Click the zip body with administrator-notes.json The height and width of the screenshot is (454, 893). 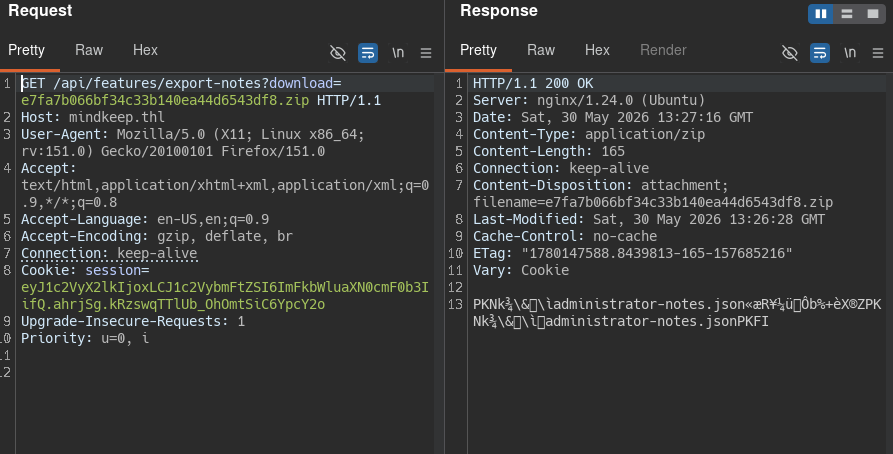(x=677, y=313)
